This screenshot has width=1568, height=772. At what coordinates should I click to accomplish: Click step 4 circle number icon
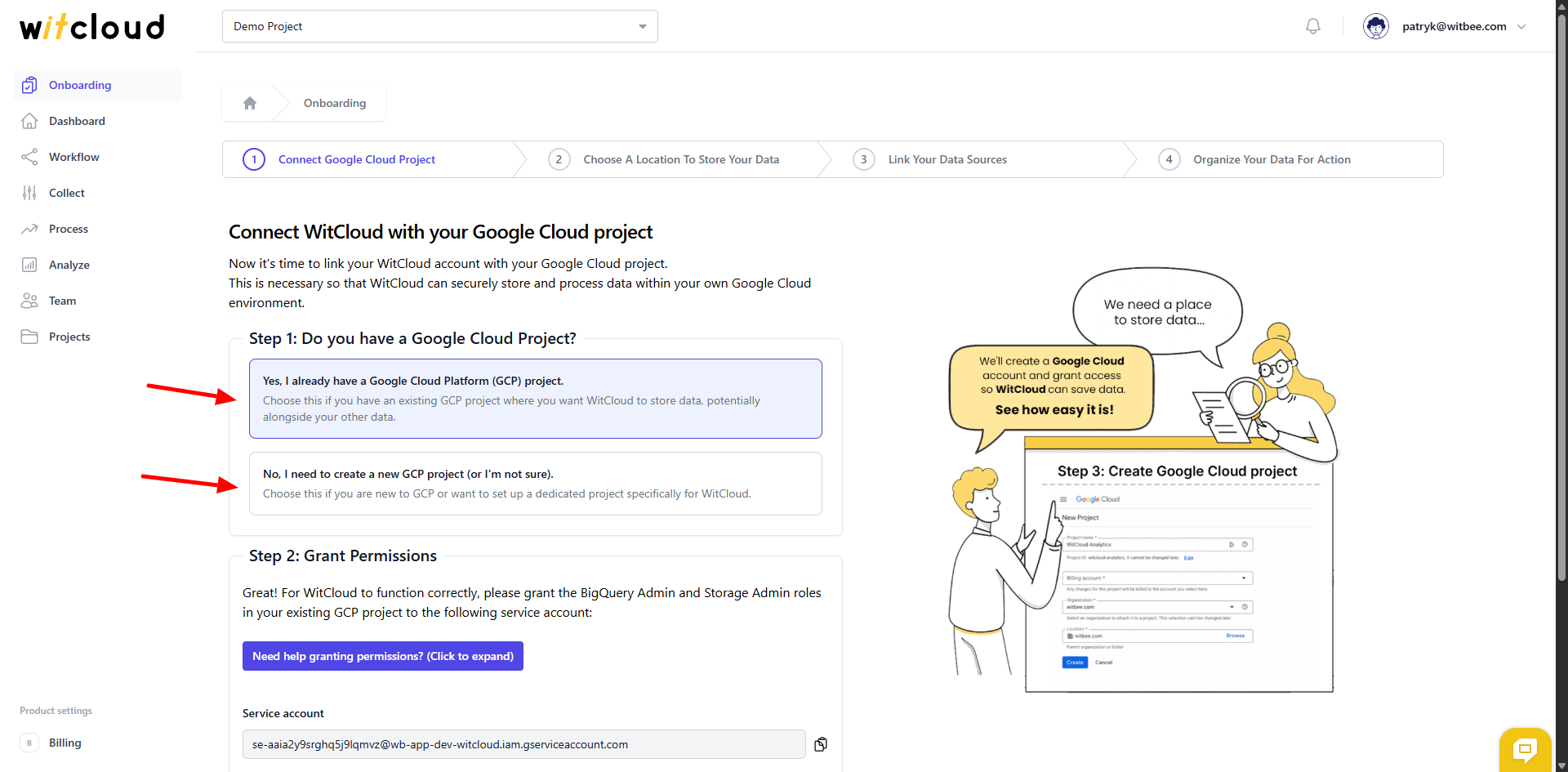(1169, 159)
